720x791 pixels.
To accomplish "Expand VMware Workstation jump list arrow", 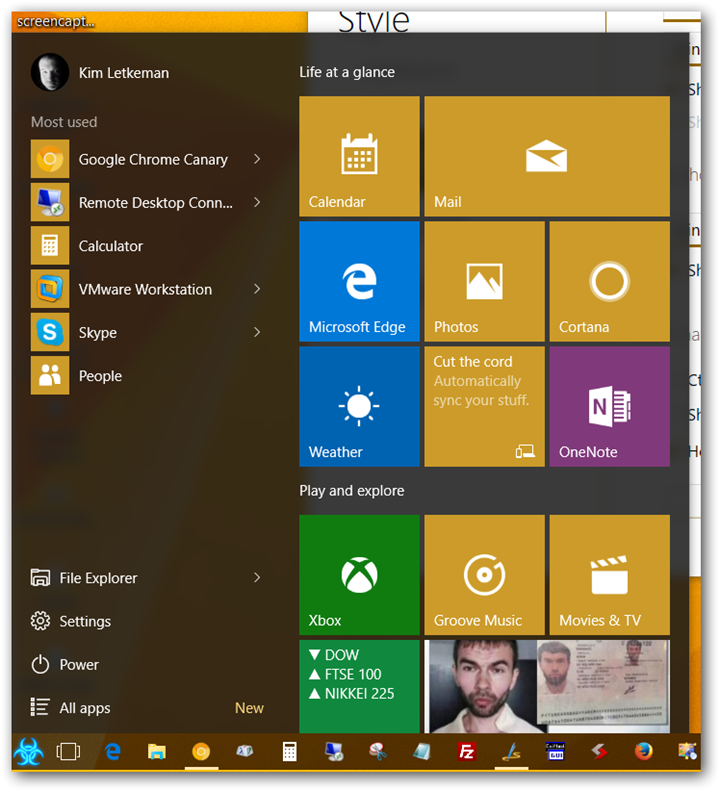I will coord(257,290).
